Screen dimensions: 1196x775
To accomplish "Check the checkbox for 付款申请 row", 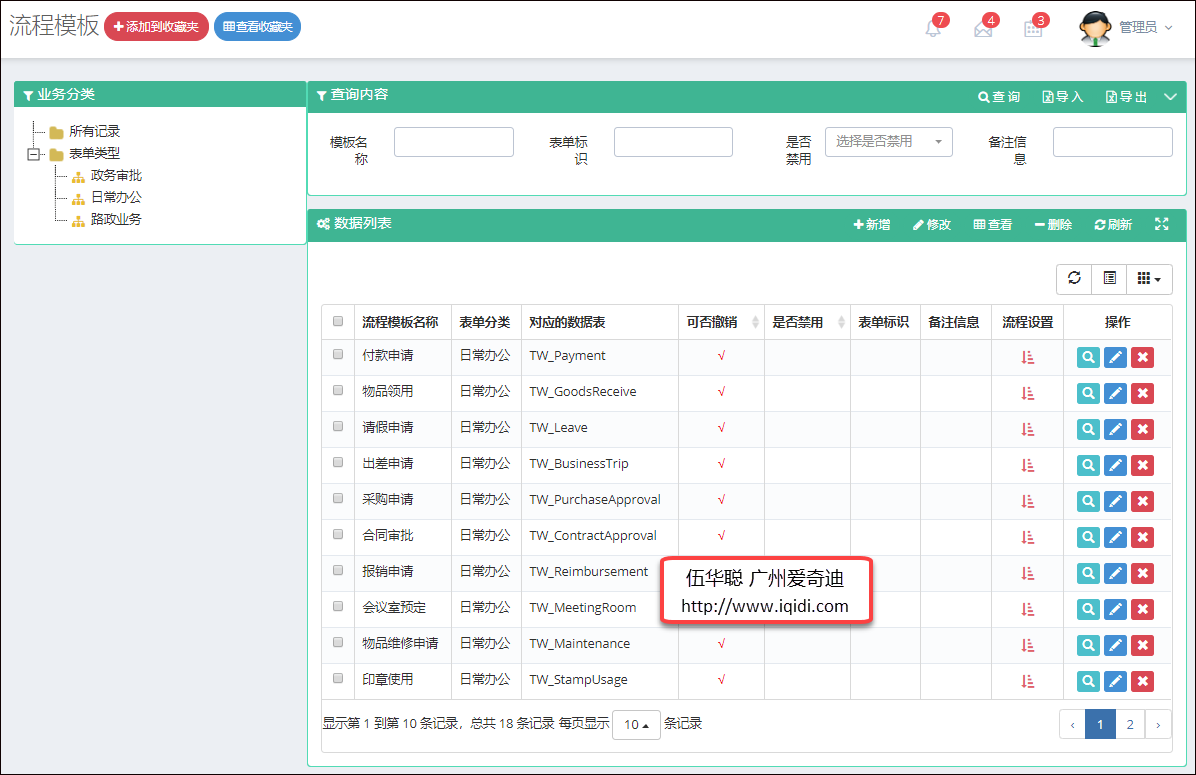I will click(338, 354).
